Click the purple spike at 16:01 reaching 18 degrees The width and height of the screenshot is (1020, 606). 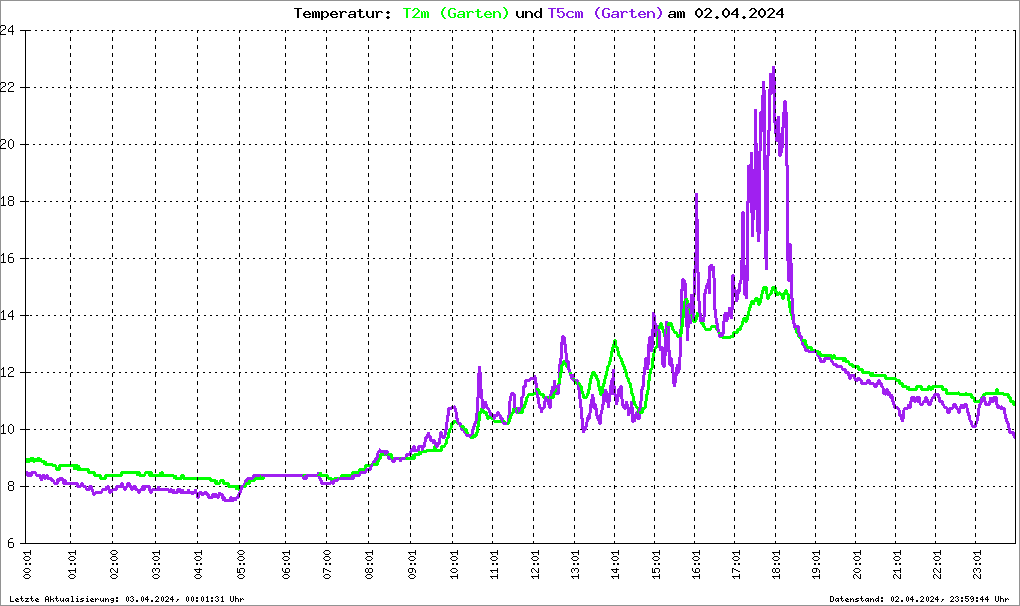[x=696, y=195]
